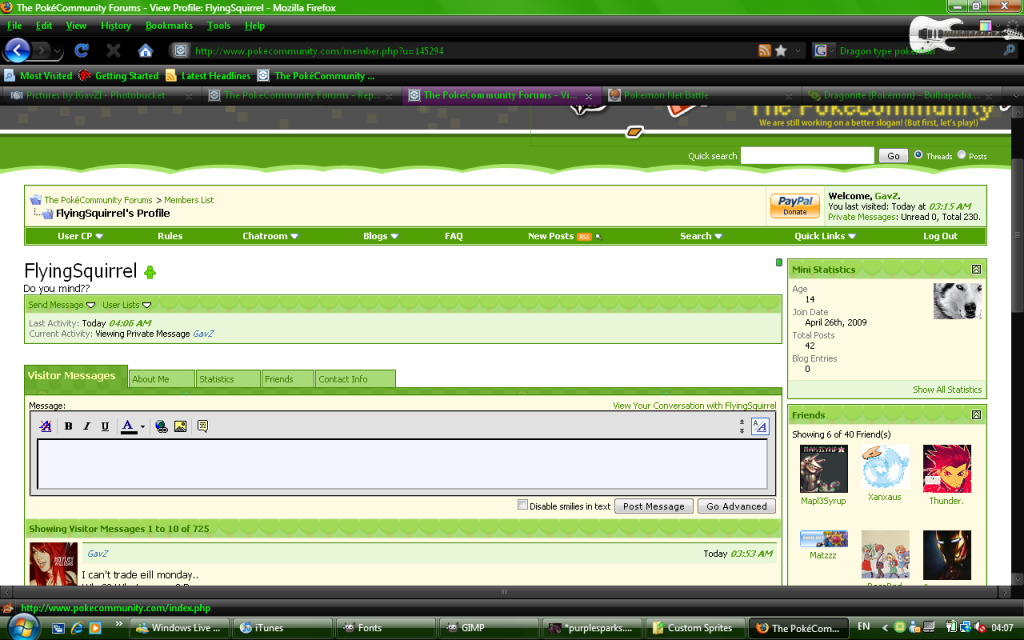Click the Firefox Home button
1024x640 pixels.
145,50
